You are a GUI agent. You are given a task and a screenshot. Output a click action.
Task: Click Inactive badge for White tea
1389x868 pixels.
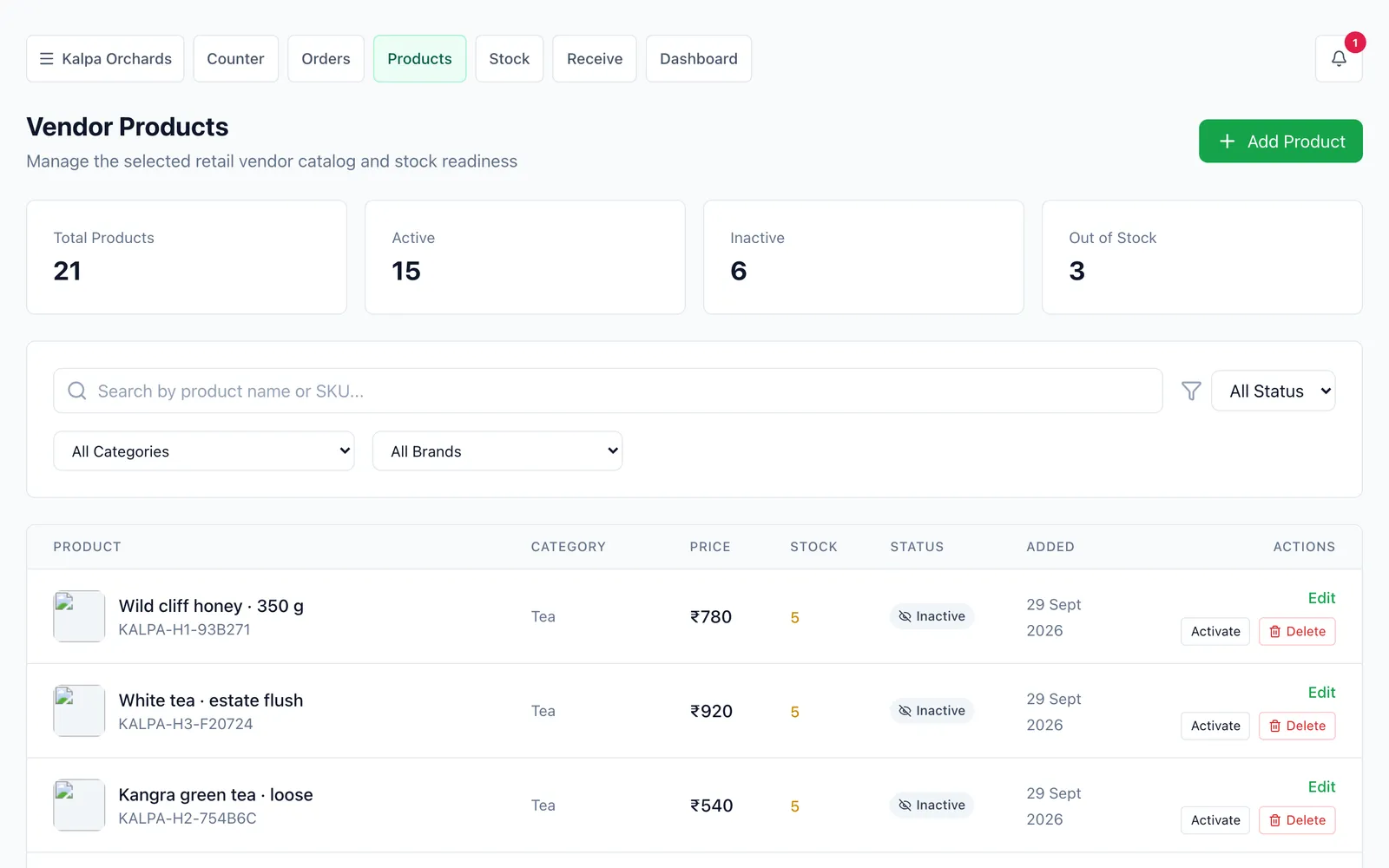click(x=931, y=711)
